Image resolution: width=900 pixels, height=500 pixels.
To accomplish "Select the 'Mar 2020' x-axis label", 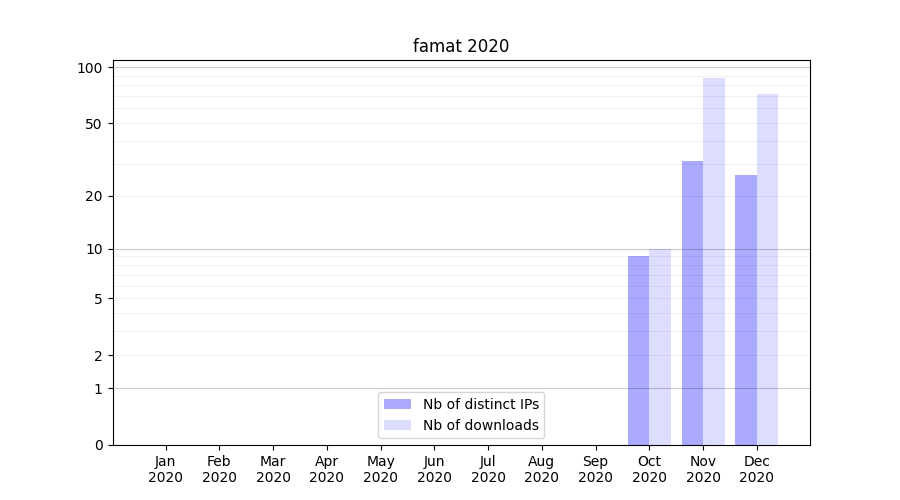I will click(x=273, y=469).
